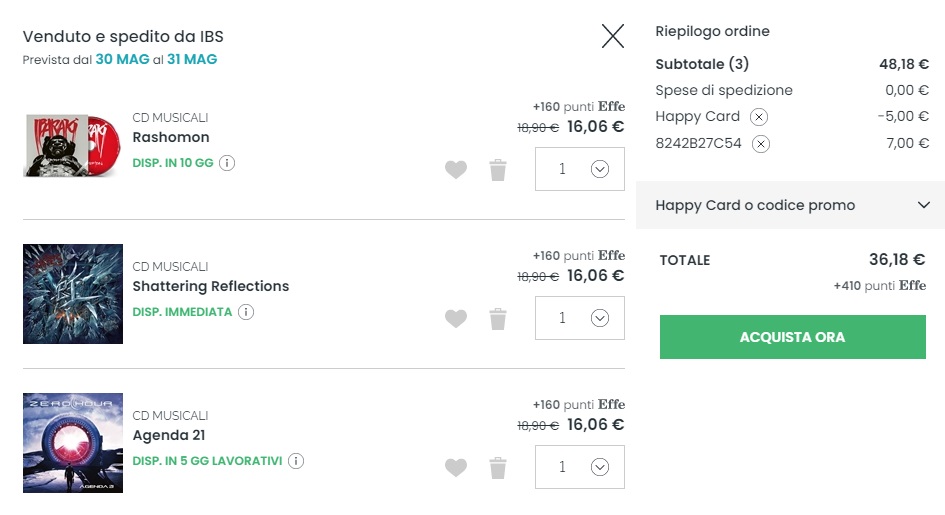The width and height of the screenshot is (945, 515).
Task: Open the Agenda 21 quantity selector
Action: 580,467
